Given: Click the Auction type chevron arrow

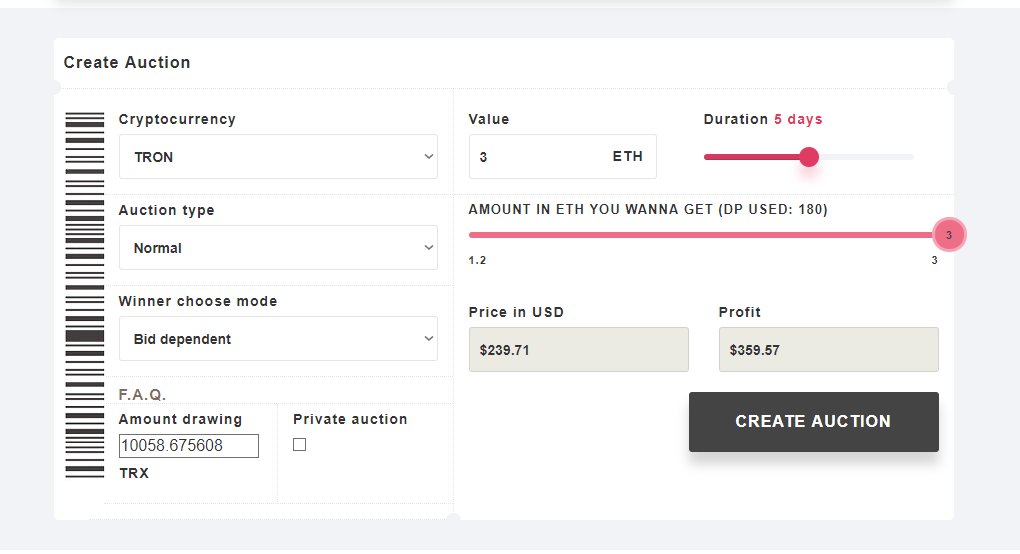Looking at the screenshot, I should 429,248.
